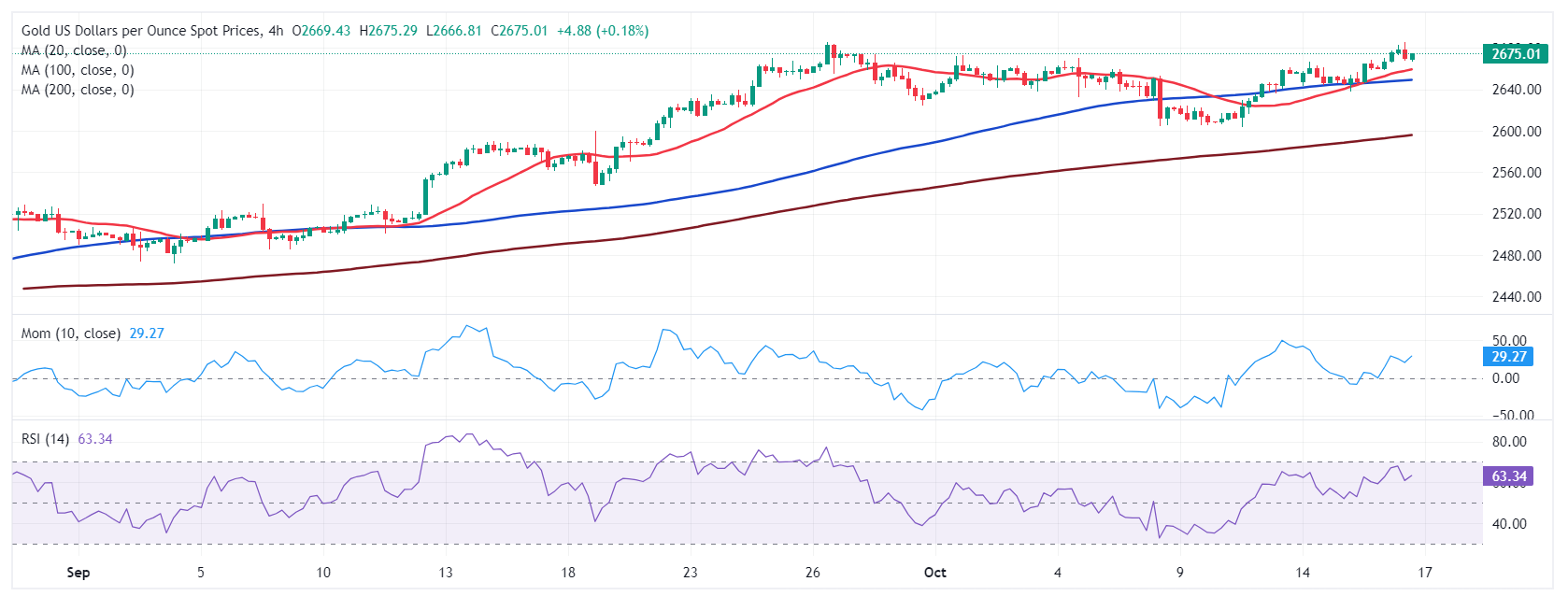Click the date axis label 5
1568x596 pixels.
201,573
